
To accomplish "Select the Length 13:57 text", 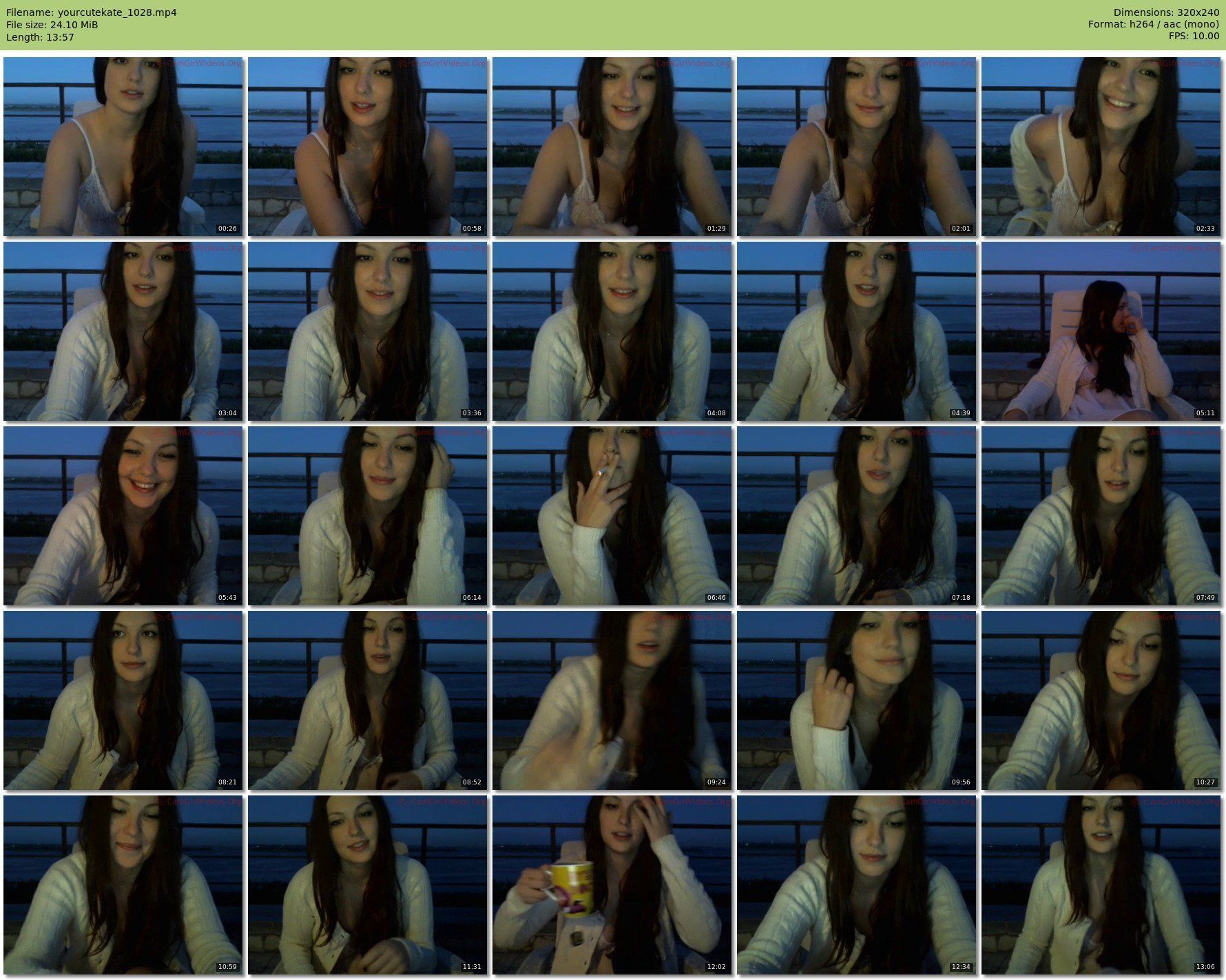I will click(40, 37).
